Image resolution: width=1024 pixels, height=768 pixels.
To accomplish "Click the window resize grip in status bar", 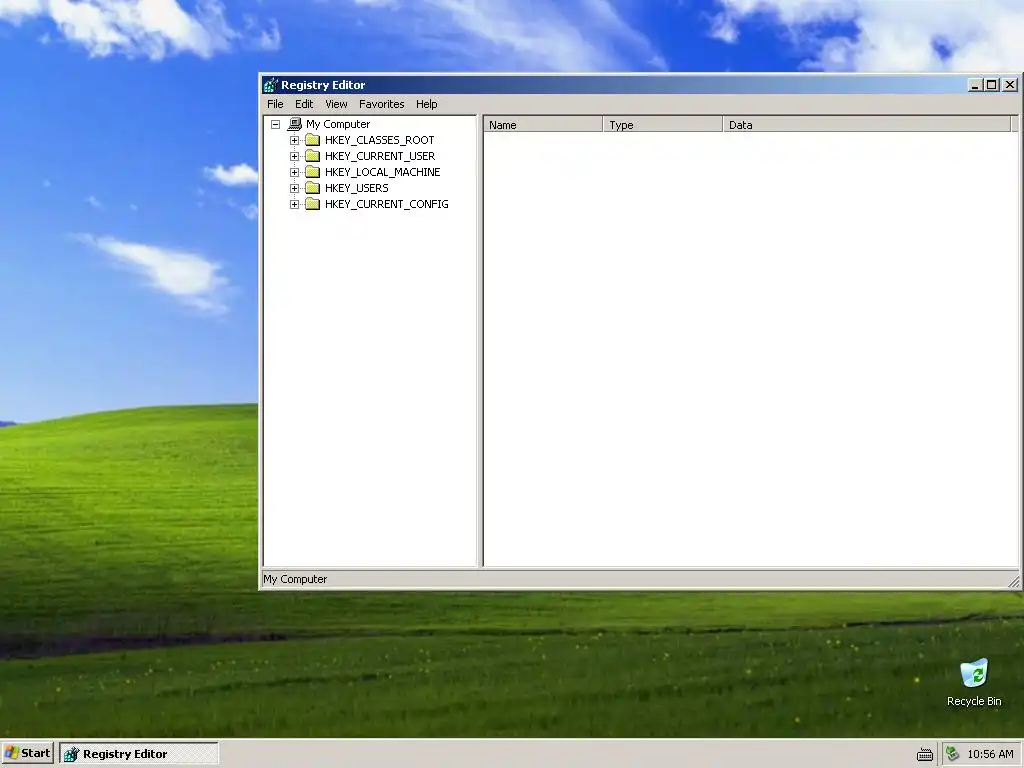I will pos(1014,581).
